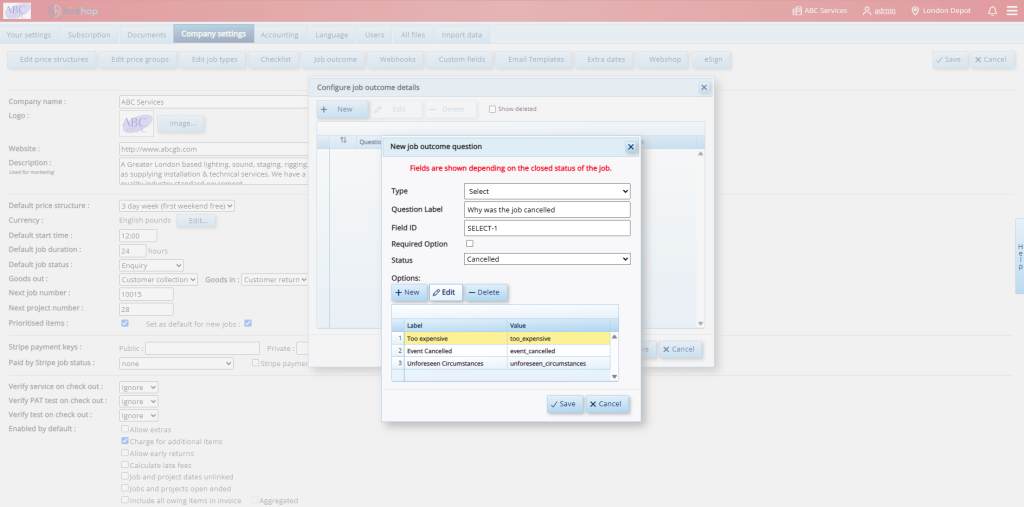The height and width of the screenshot is (507, 1024).
Task: Open the Status dropdown set to Cancelled
Action: (547, 259)
